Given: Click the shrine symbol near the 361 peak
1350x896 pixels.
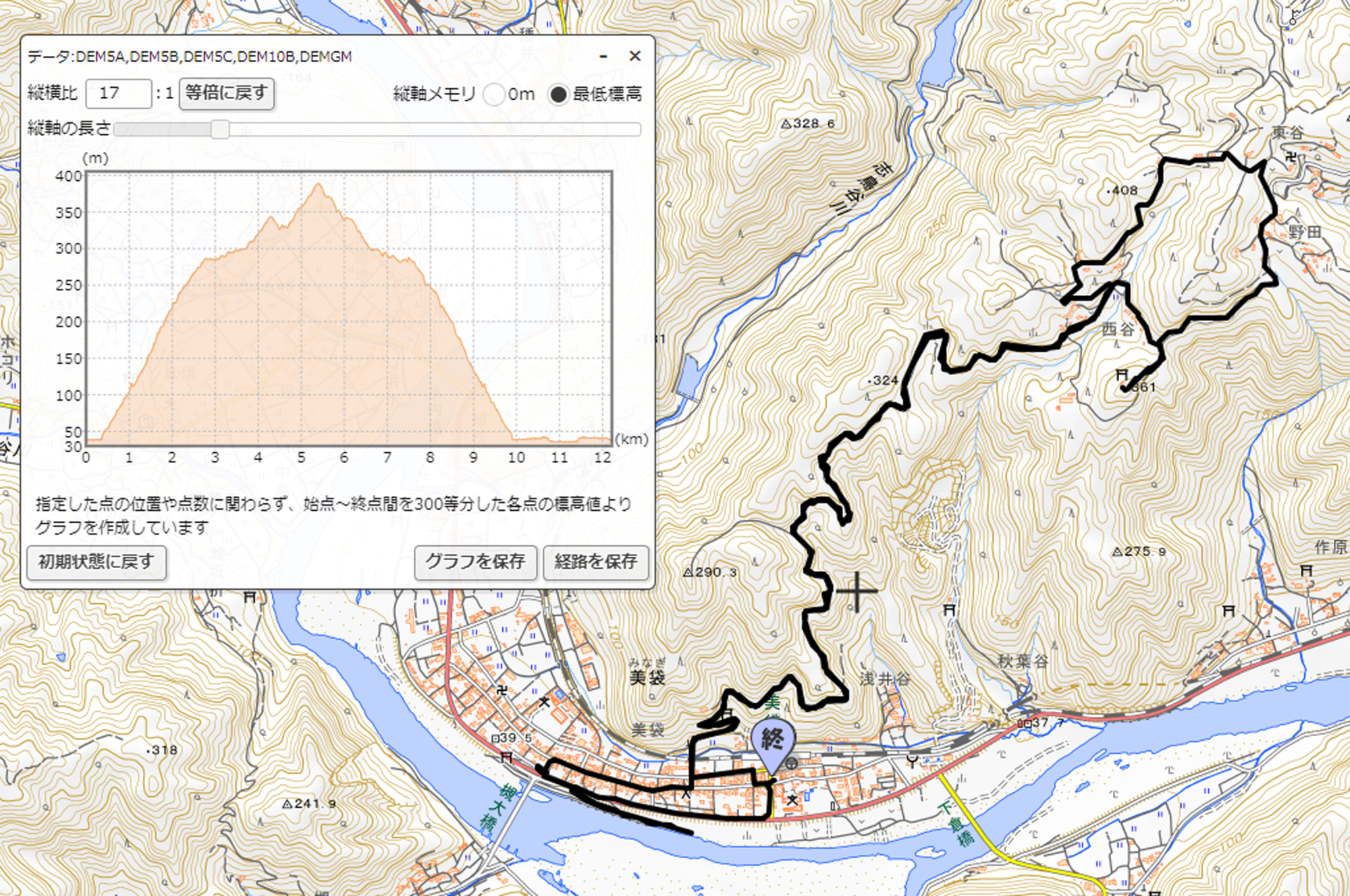Looking at the screenshot, I should [1122, 374].
